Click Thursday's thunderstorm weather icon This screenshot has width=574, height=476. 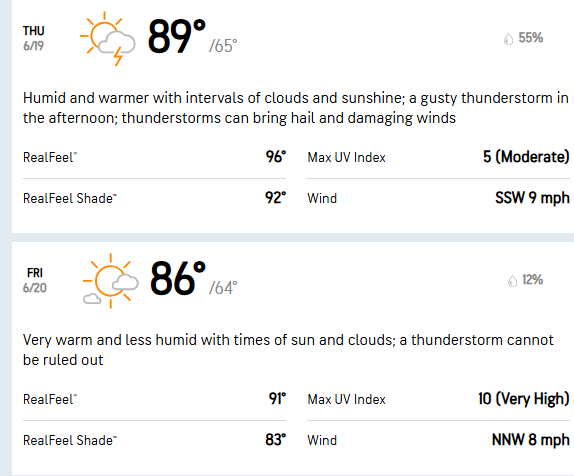click(107, 39)
